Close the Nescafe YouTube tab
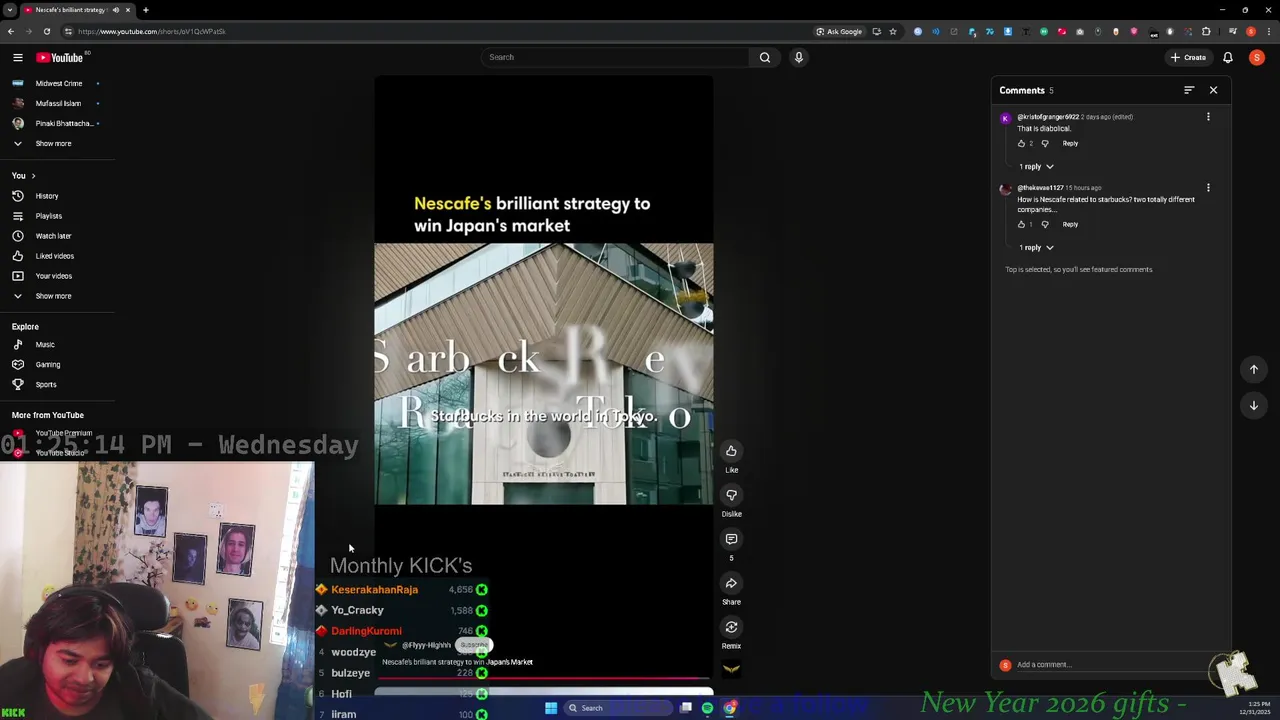The width and height of the screenshot is (1280, 720). click(x=128, y=10)
